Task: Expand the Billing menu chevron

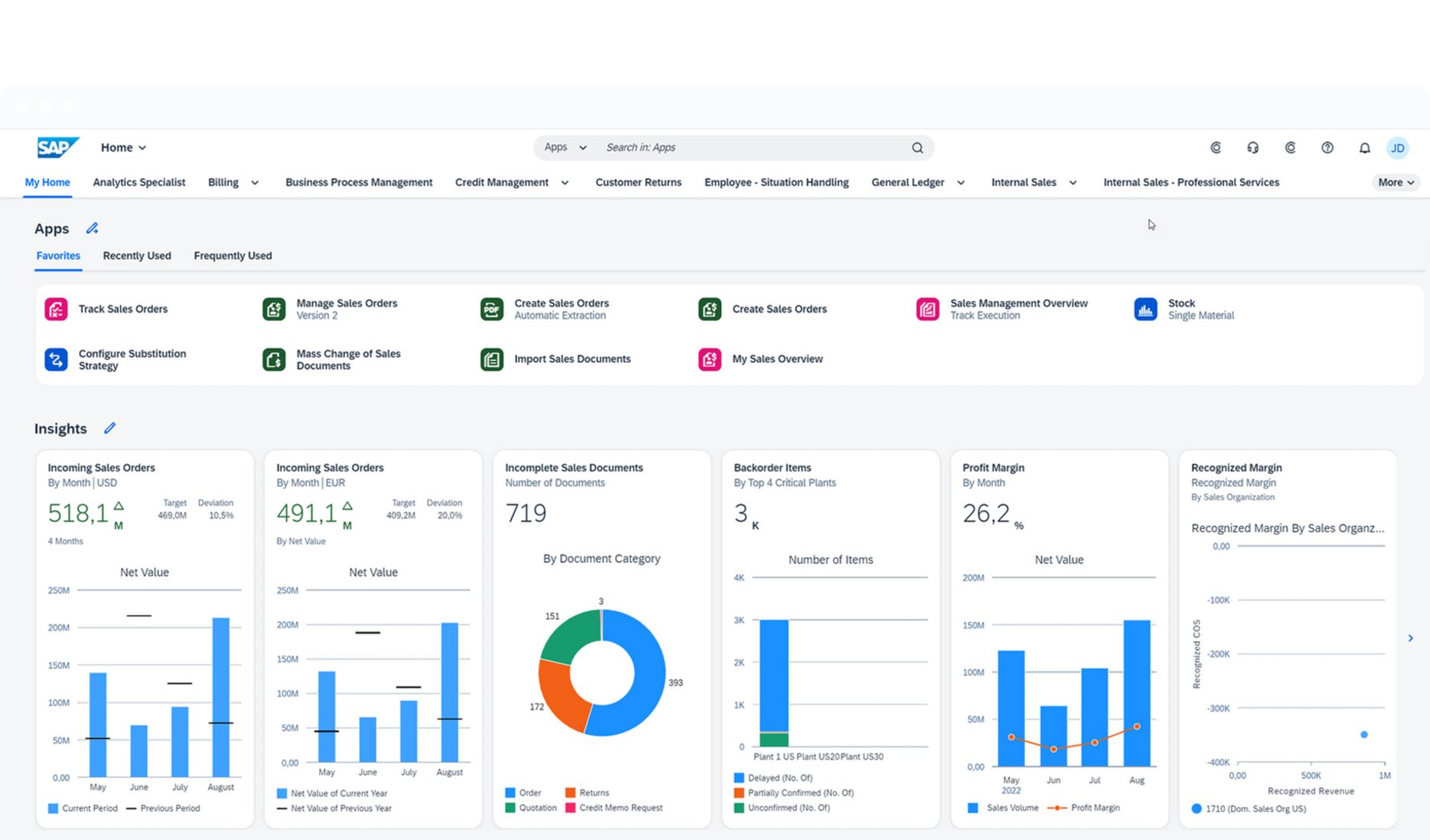Action: pyautogui.click(x=255, y=183)
